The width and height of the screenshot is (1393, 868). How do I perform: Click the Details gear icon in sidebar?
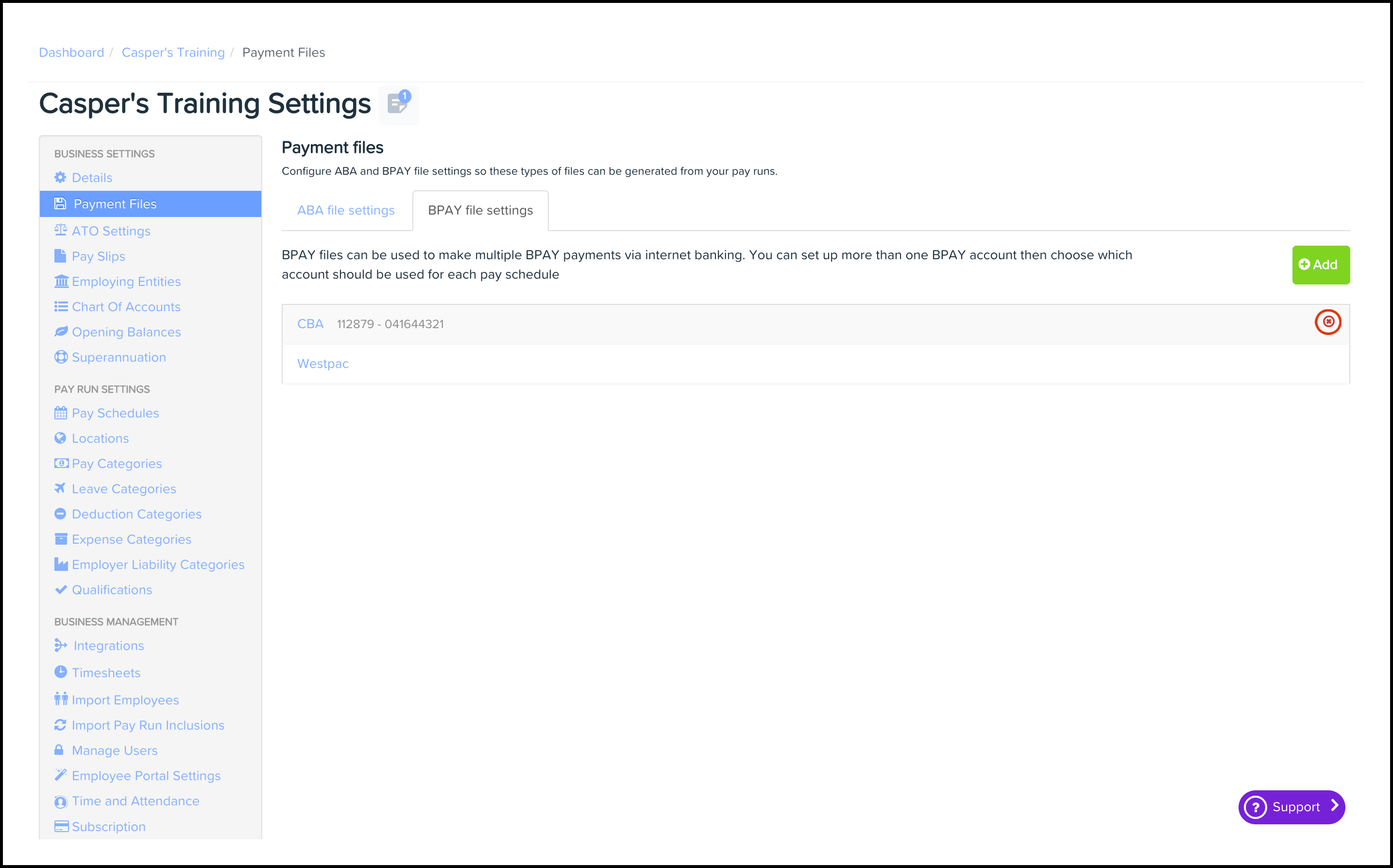(x=60, y=177)
